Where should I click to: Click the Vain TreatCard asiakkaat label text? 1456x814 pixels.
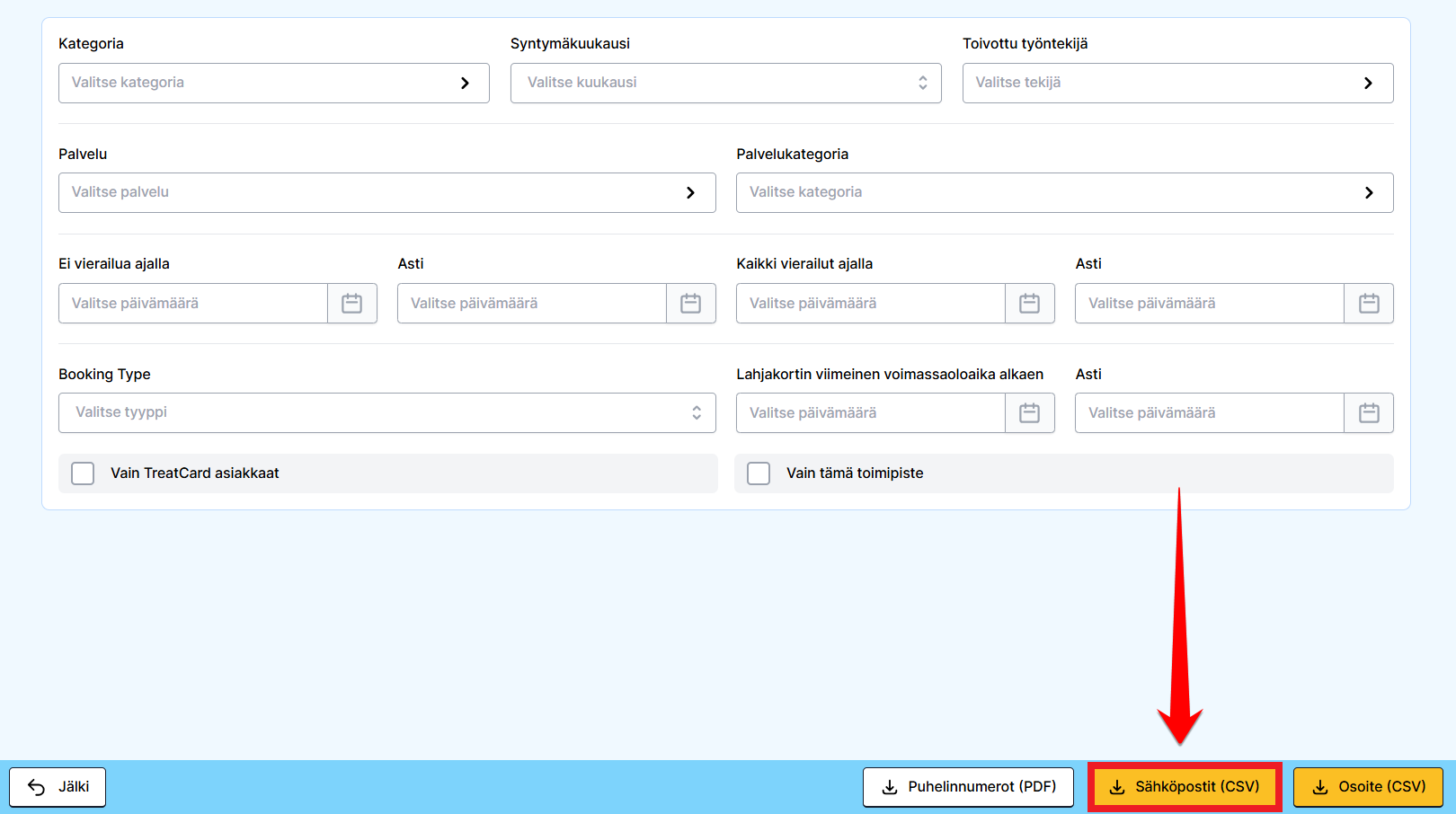pos(195,473)
